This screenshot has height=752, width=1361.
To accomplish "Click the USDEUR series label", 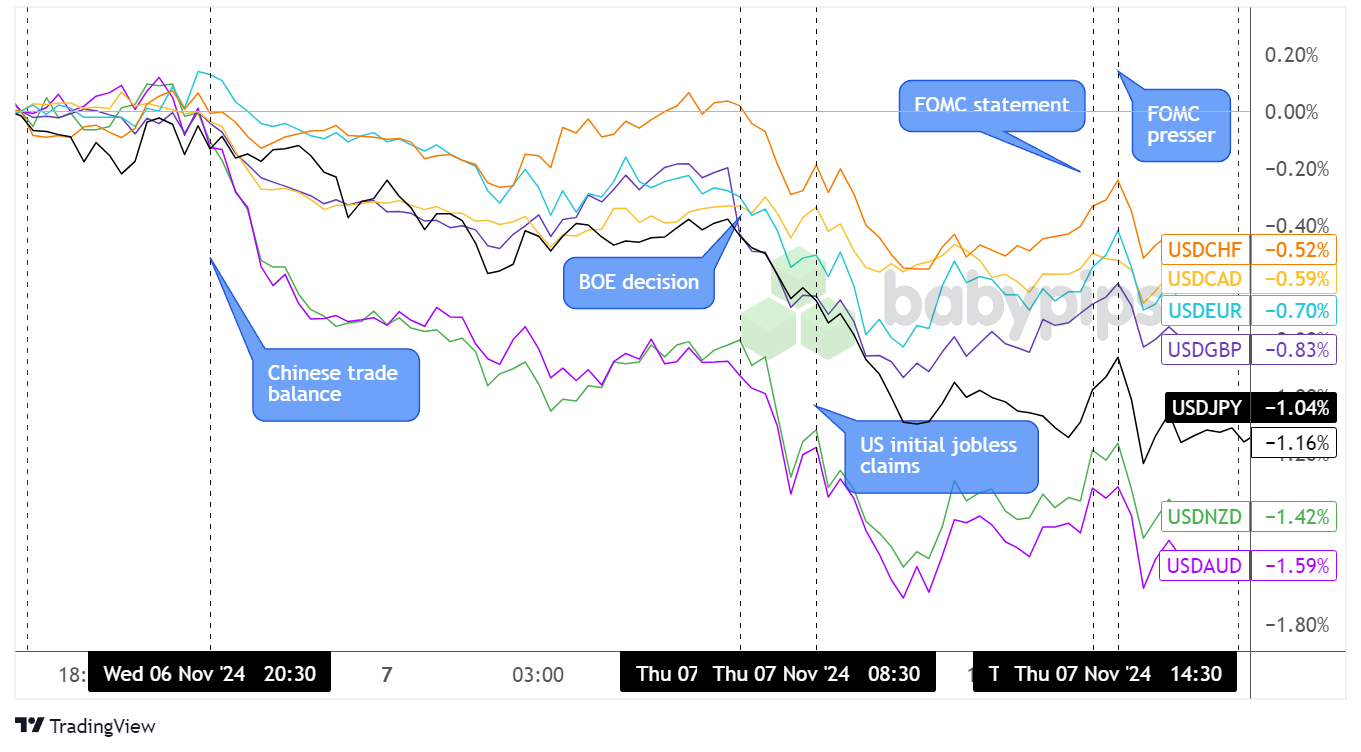I will [1203, 310].
